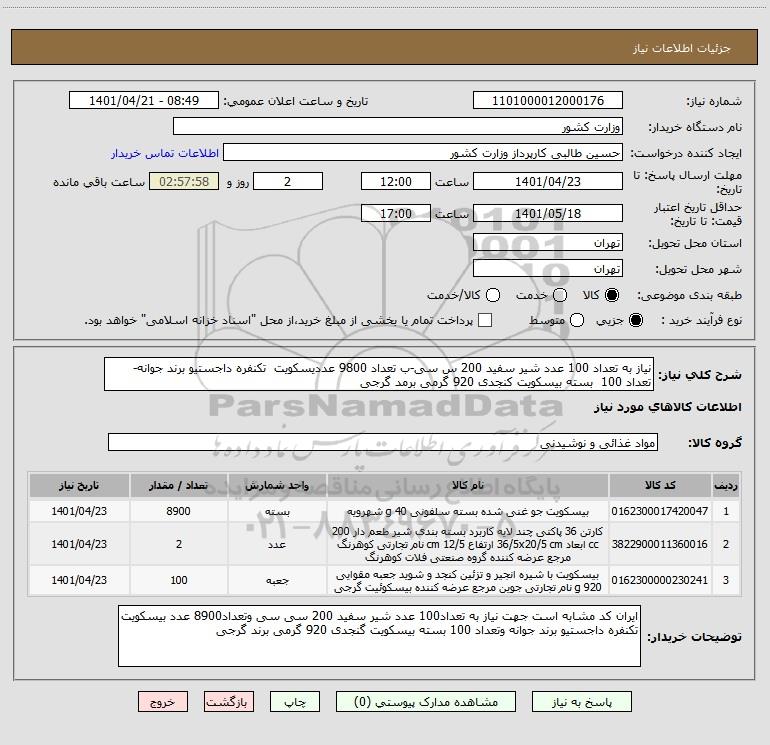
Task: Click the days remaining field showing 2
Action: click(x=288, y=181)
